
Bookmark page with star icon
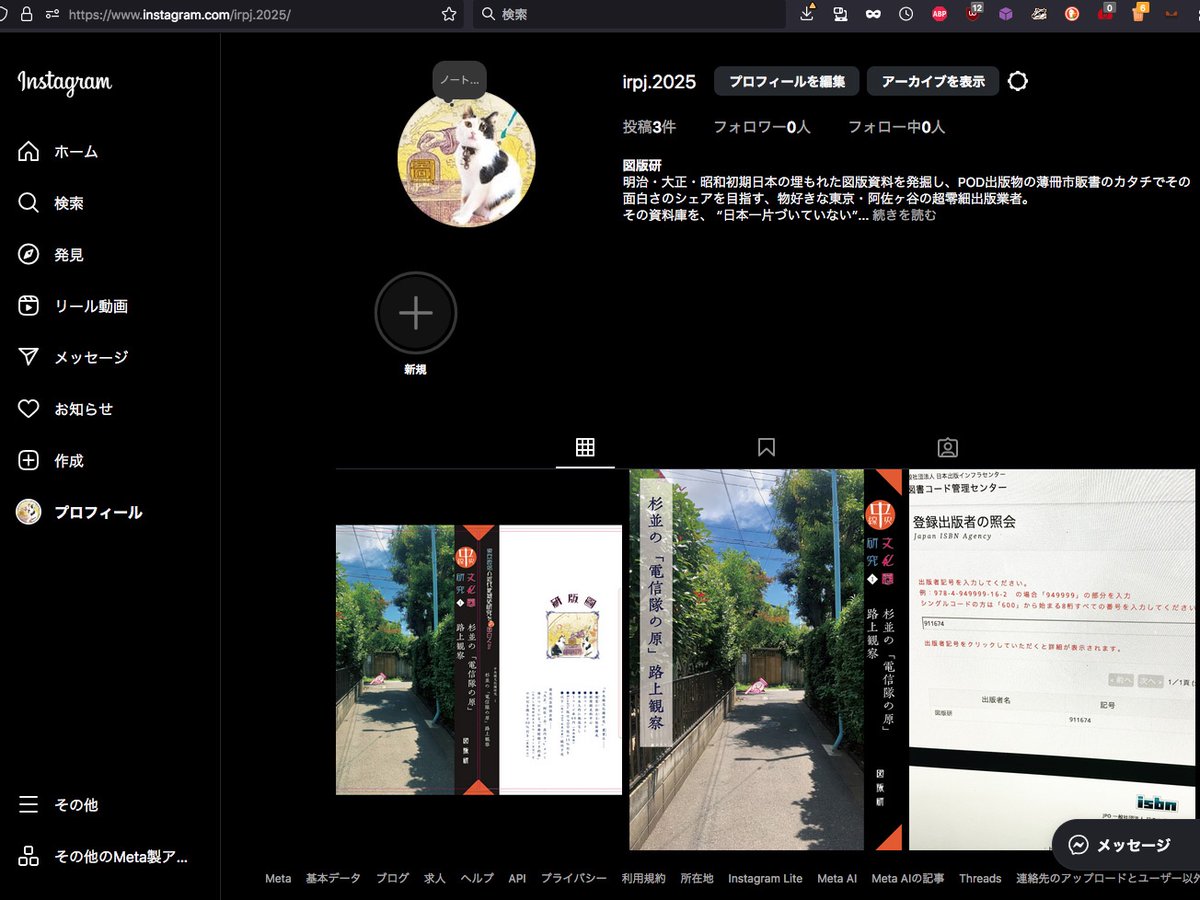coord(449,15)
